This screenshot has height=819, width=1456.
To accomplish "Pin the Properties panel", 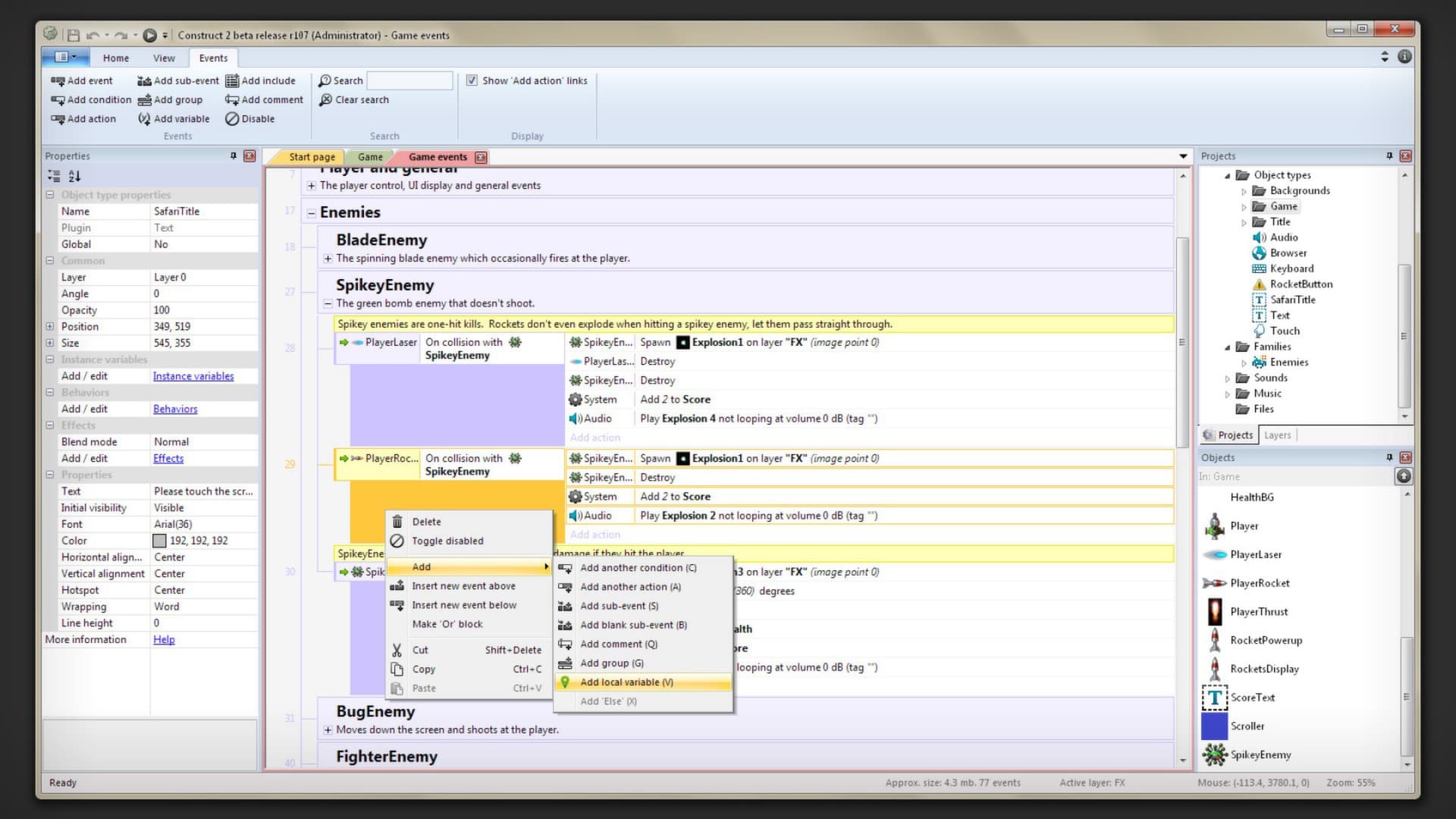I will pos(233,155).
